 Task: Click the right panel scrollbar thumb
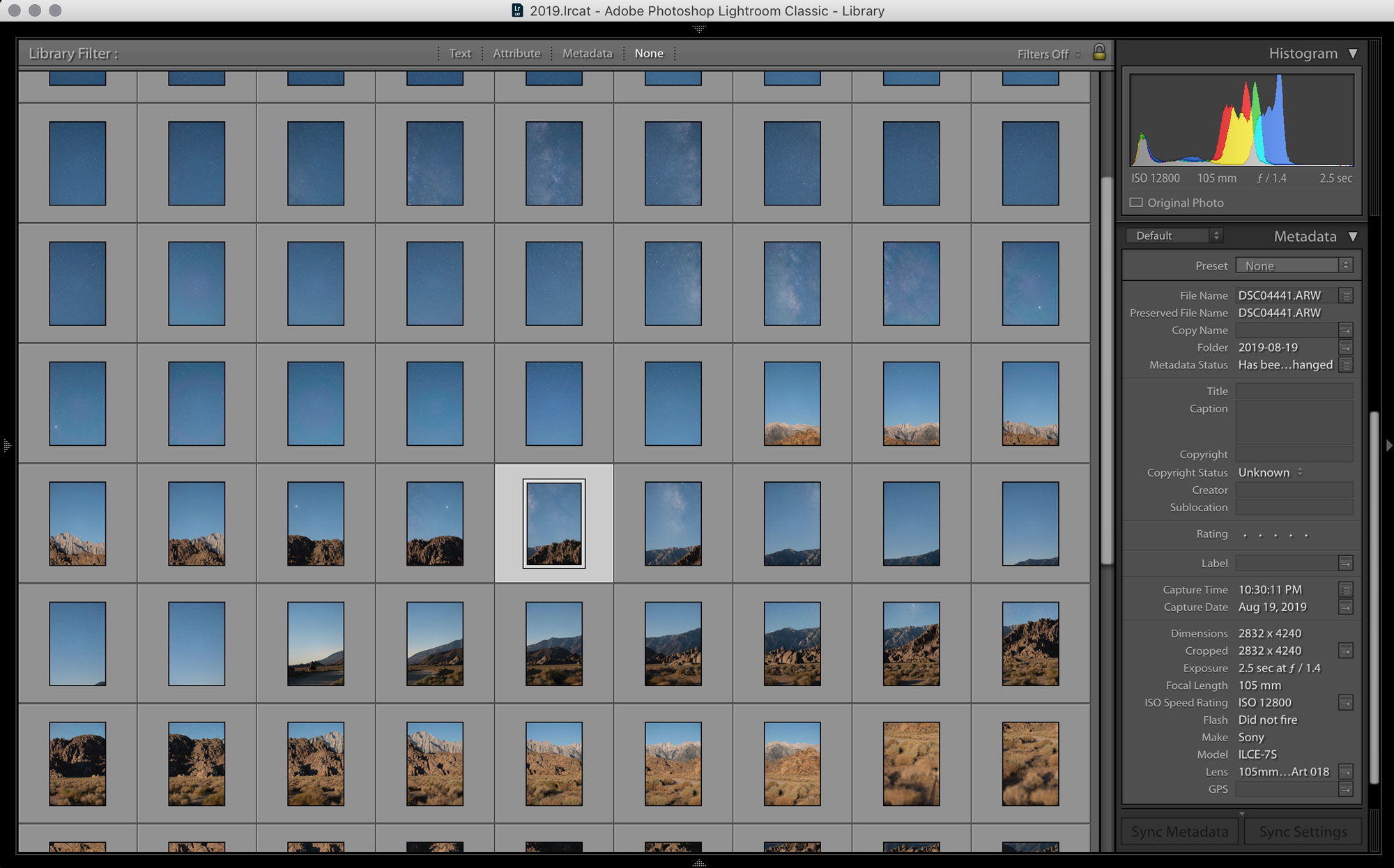1374,598
